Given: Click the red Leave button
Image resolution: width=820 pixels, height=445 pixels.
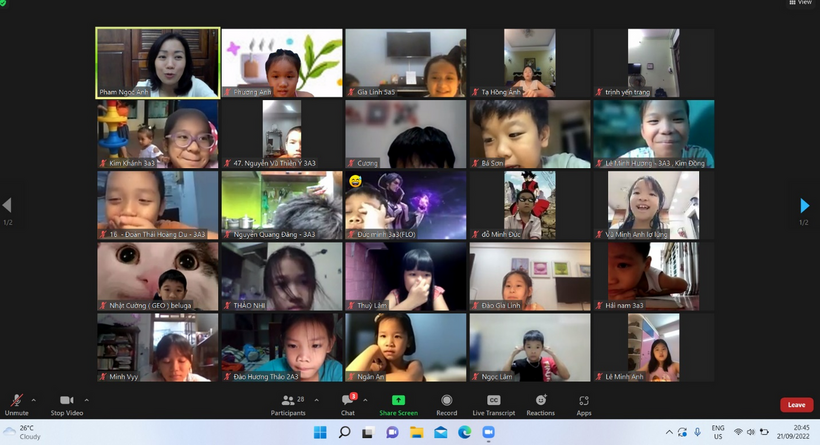Looking at the screenshot, I should (796, 405).
